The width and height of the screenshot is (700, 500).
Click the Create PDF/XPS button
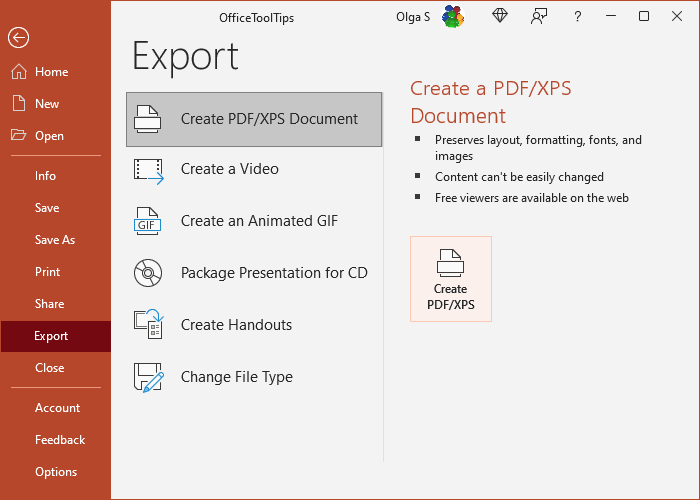(451, 279)
